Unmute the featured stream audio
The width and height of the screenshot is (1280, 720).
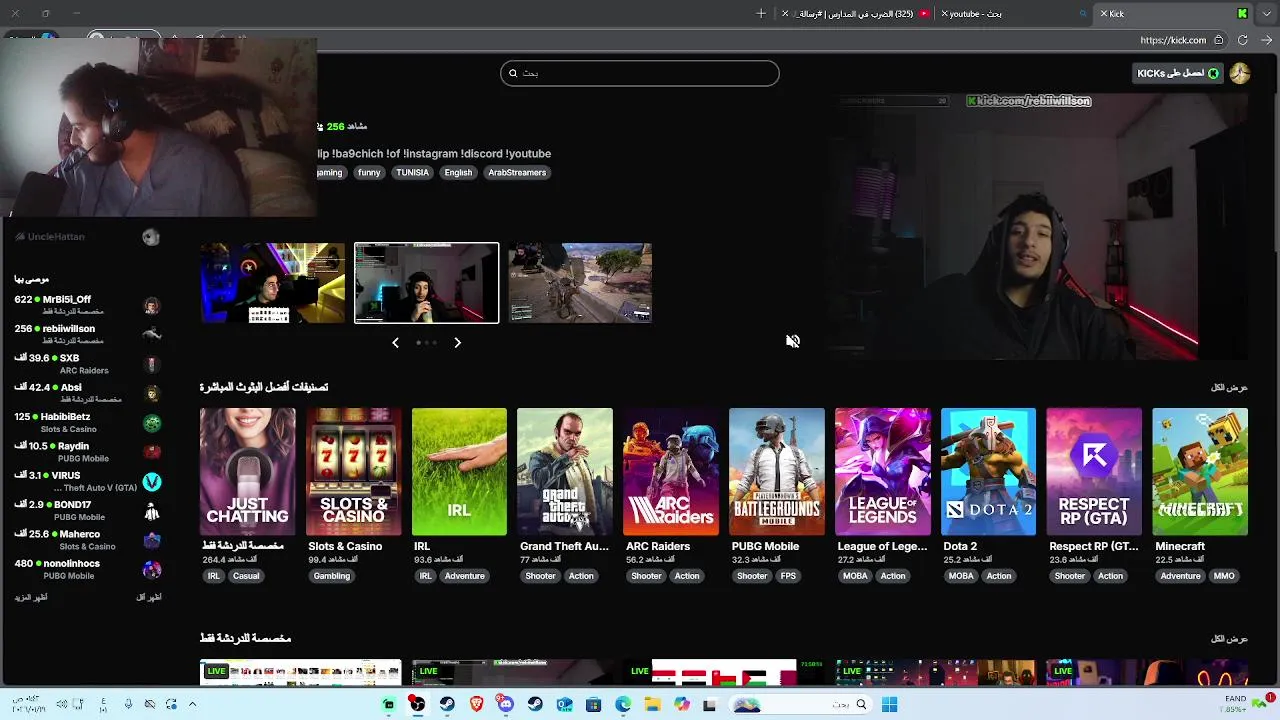pyautogui.click(x=793, y=341)
